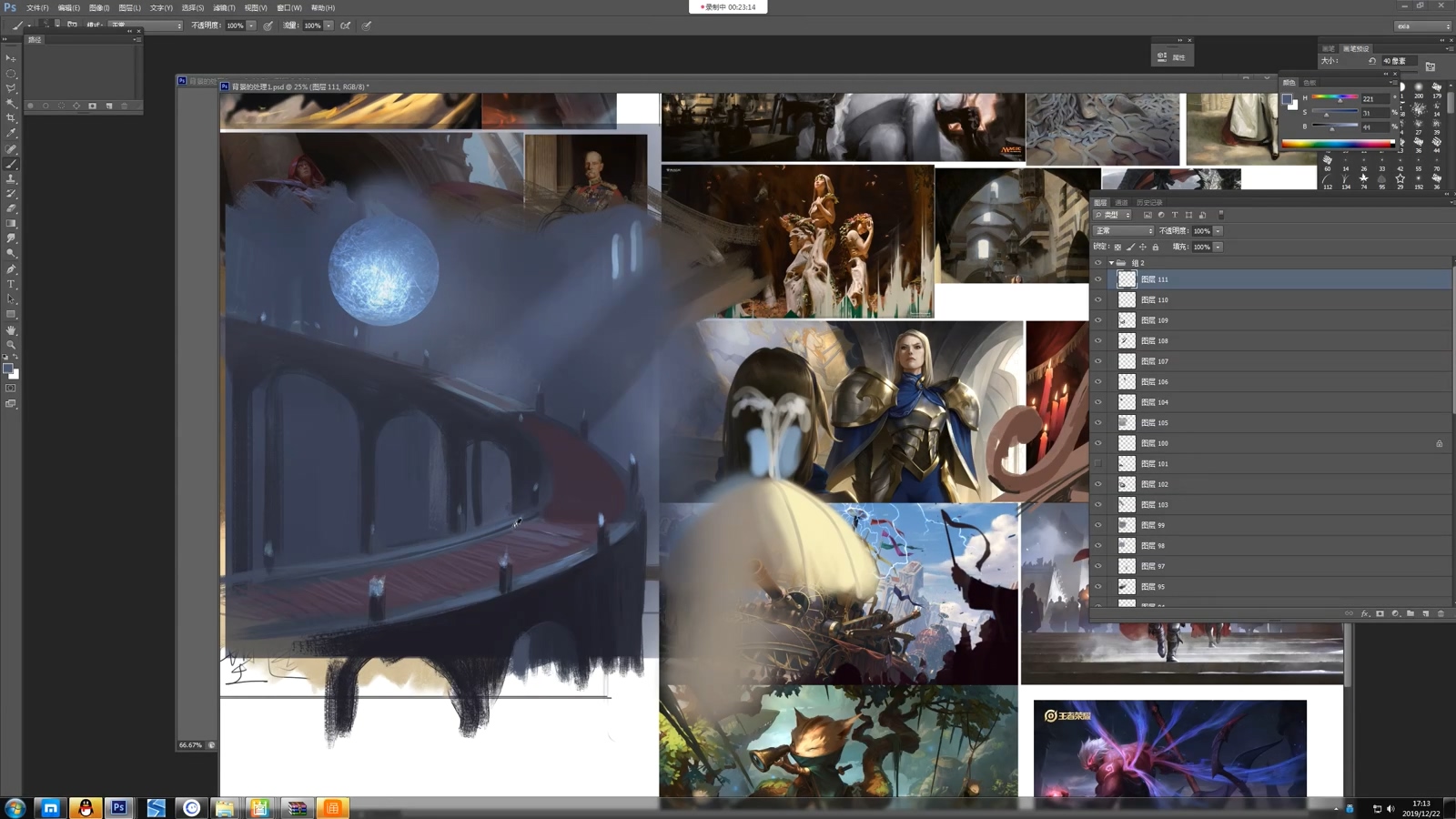This screenshot has height=819, width=1456.
Task: Select the Pen tool
Action: 11,269
